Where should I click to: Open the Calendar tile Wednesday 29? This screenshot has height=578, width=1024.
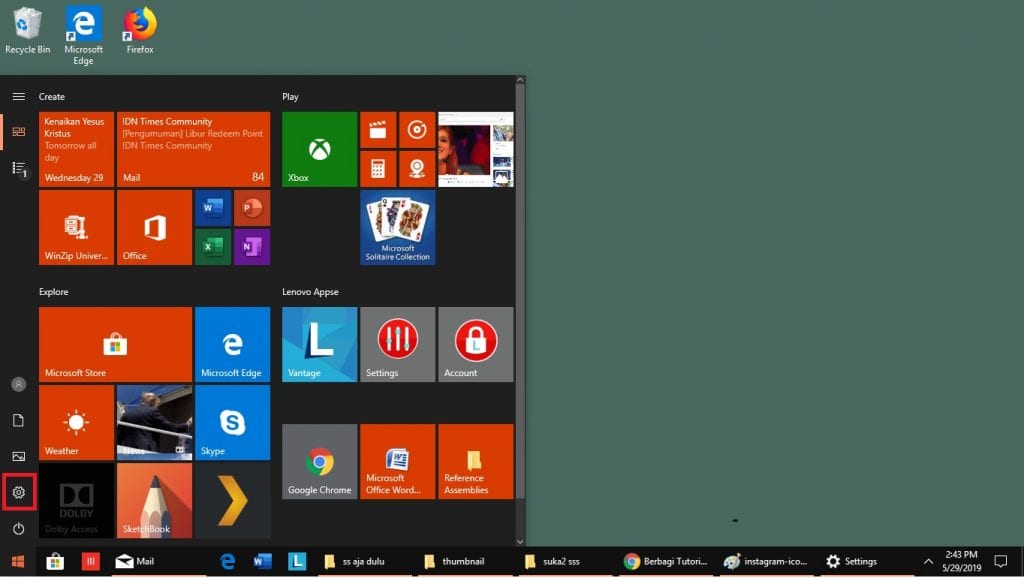tap(76, 150)
